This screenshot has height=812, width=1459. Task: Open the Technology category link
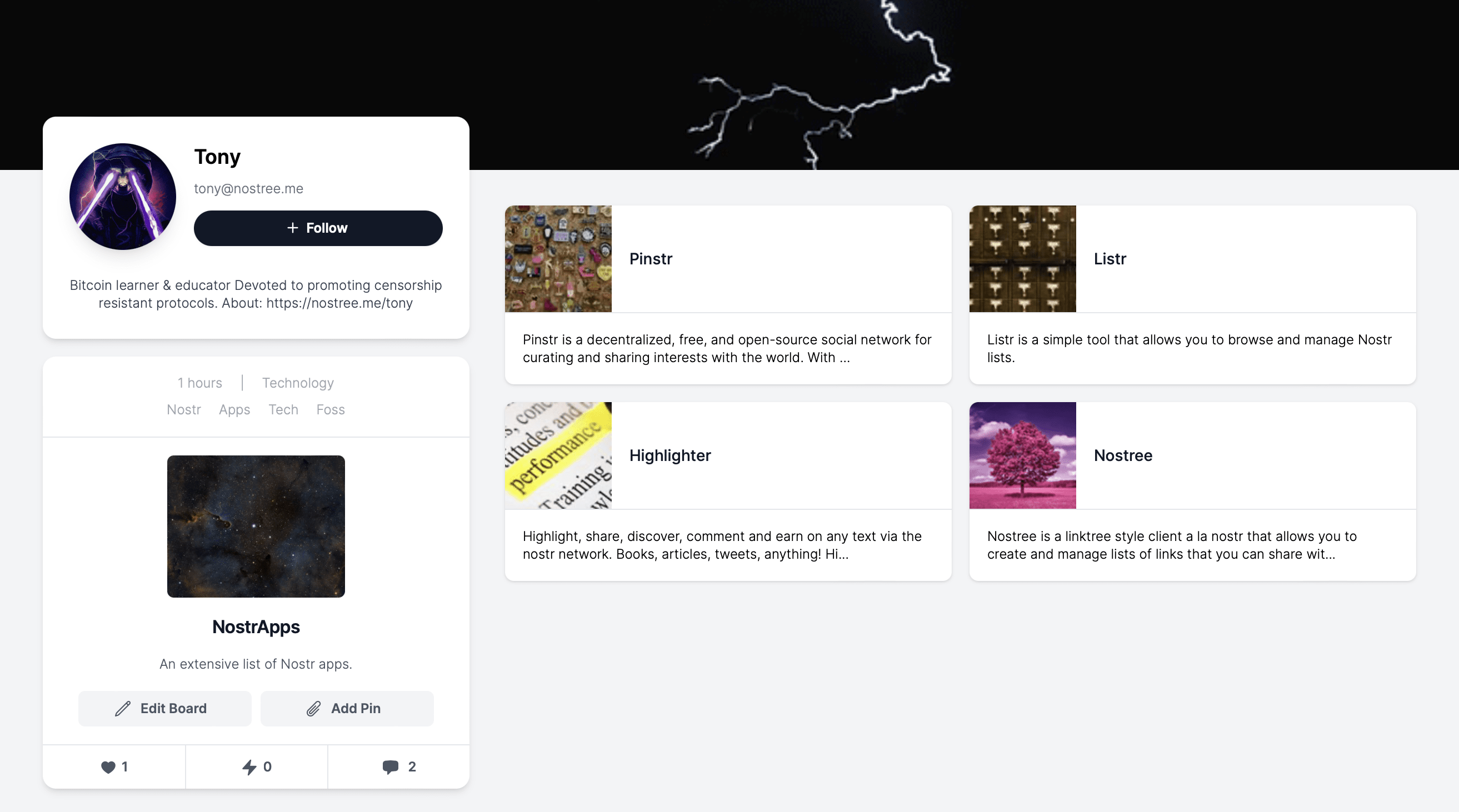tap(298, 383)
